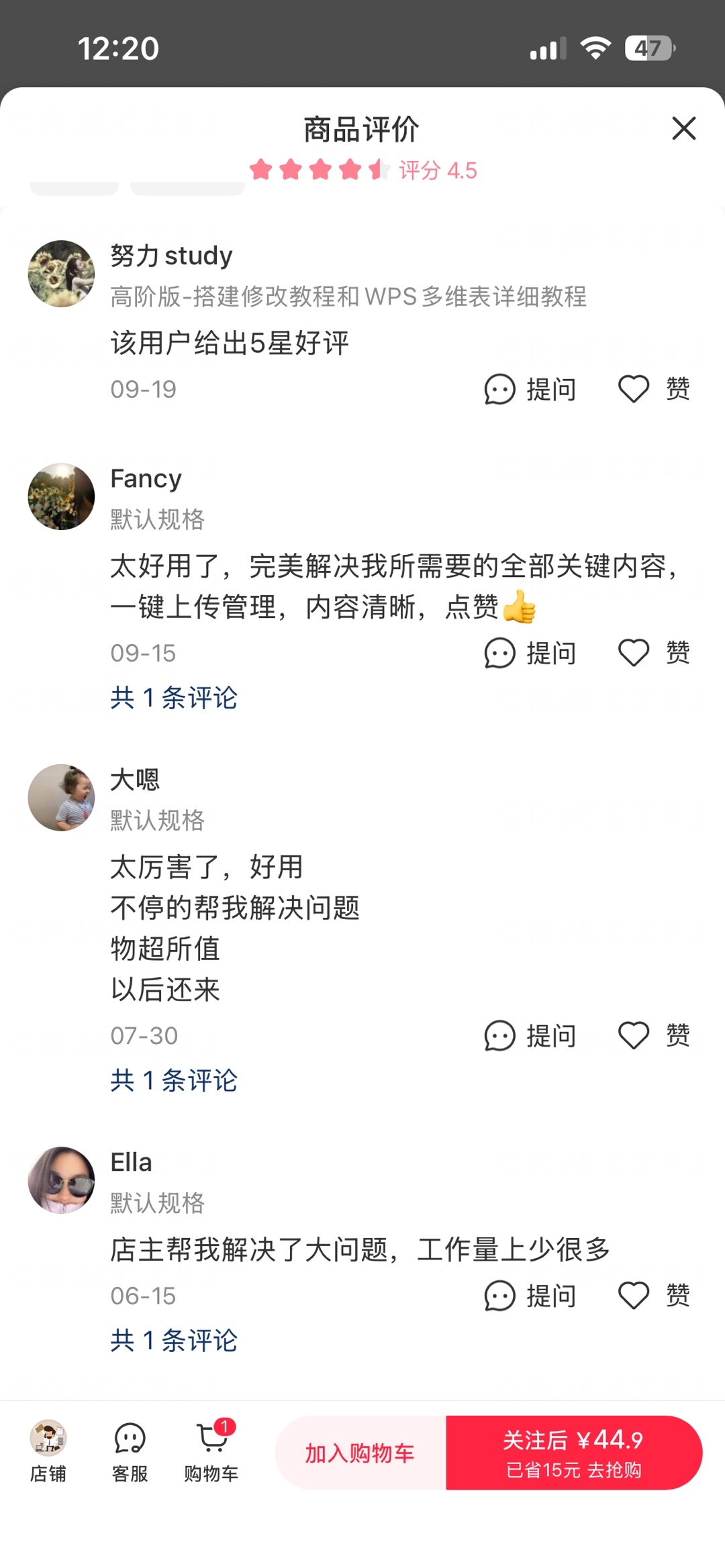Open the 店铺 shop page
This screenshot has height=1568, width=725.
pyautogui.click(x=48, y=1452)
